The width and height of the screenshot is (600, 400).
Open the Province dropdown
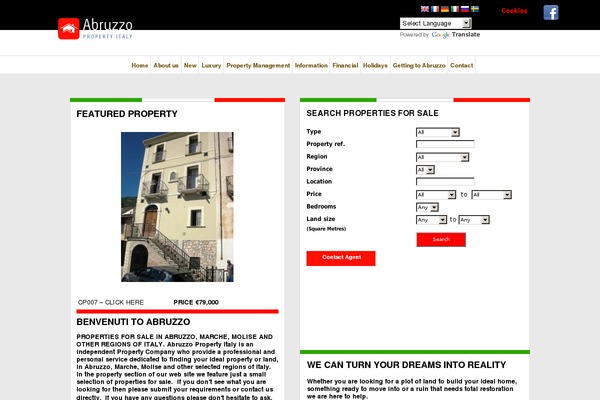point(425,170)
